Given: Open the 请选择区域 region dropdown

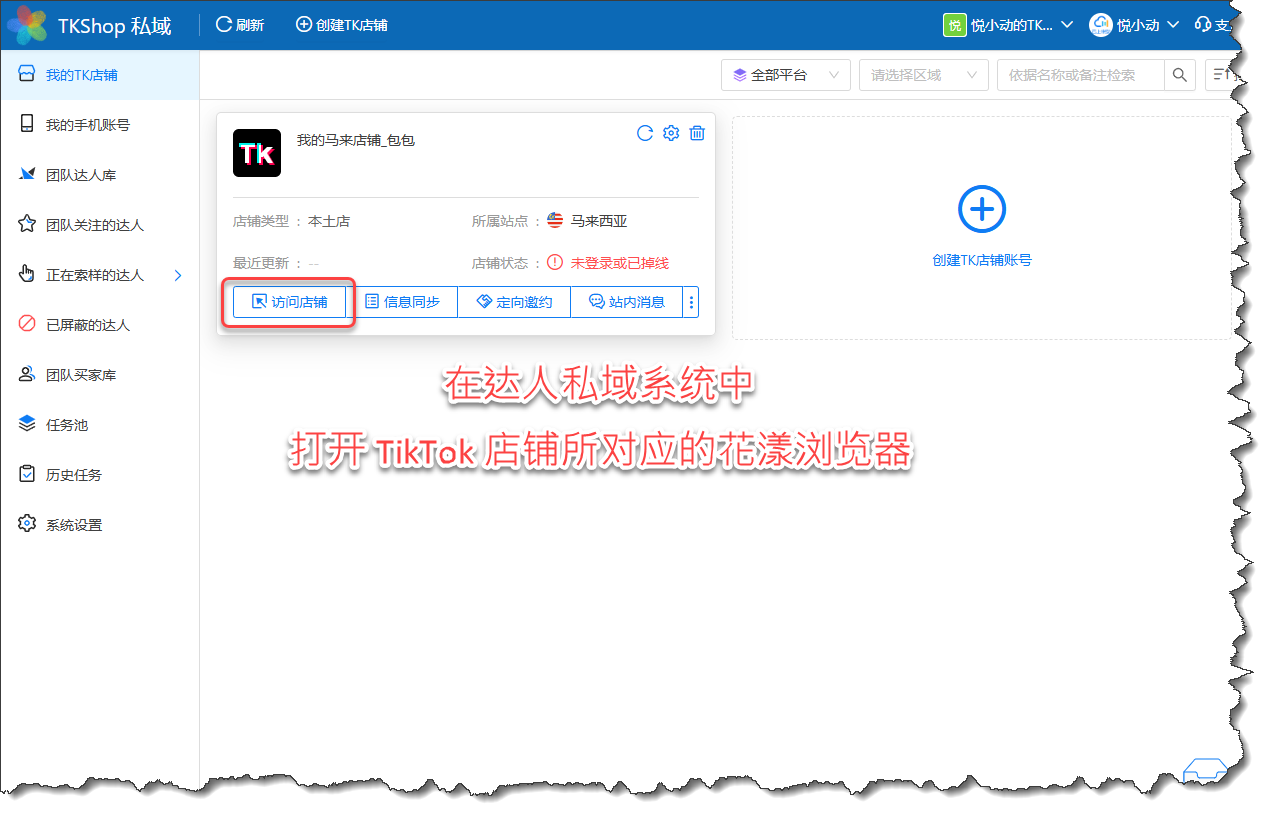Looking at the screenshot, I should pyautogui.click(x=924, y=75).
